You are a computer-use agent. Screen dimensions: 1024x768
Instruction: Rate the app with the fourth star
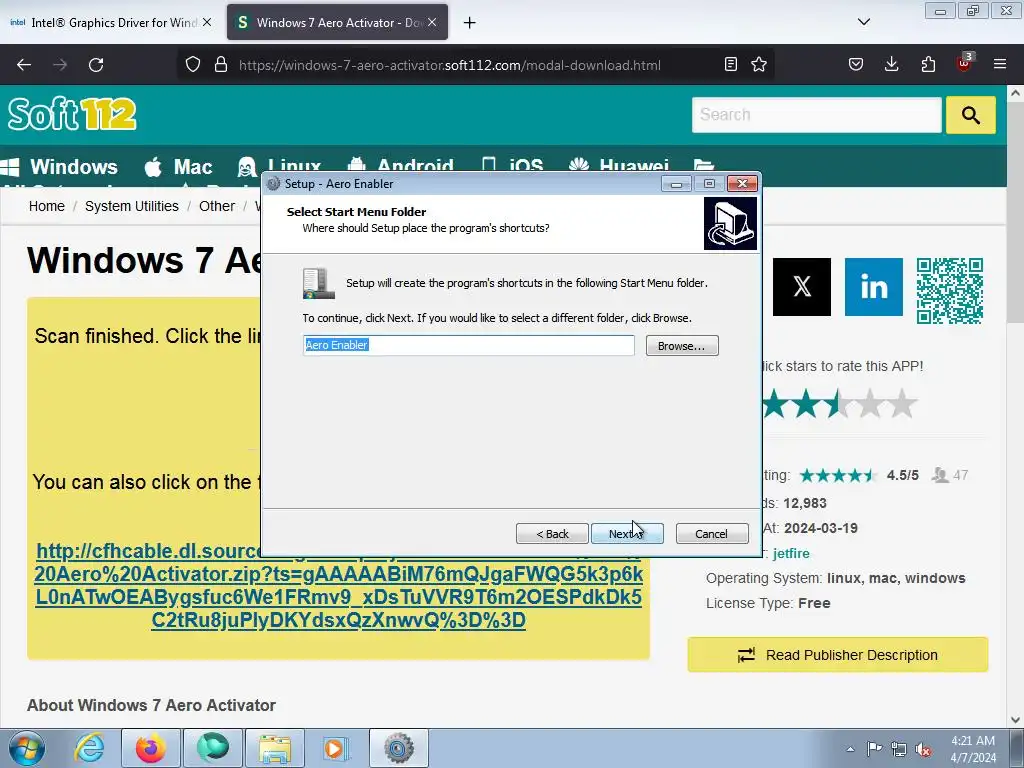(871, 404)
